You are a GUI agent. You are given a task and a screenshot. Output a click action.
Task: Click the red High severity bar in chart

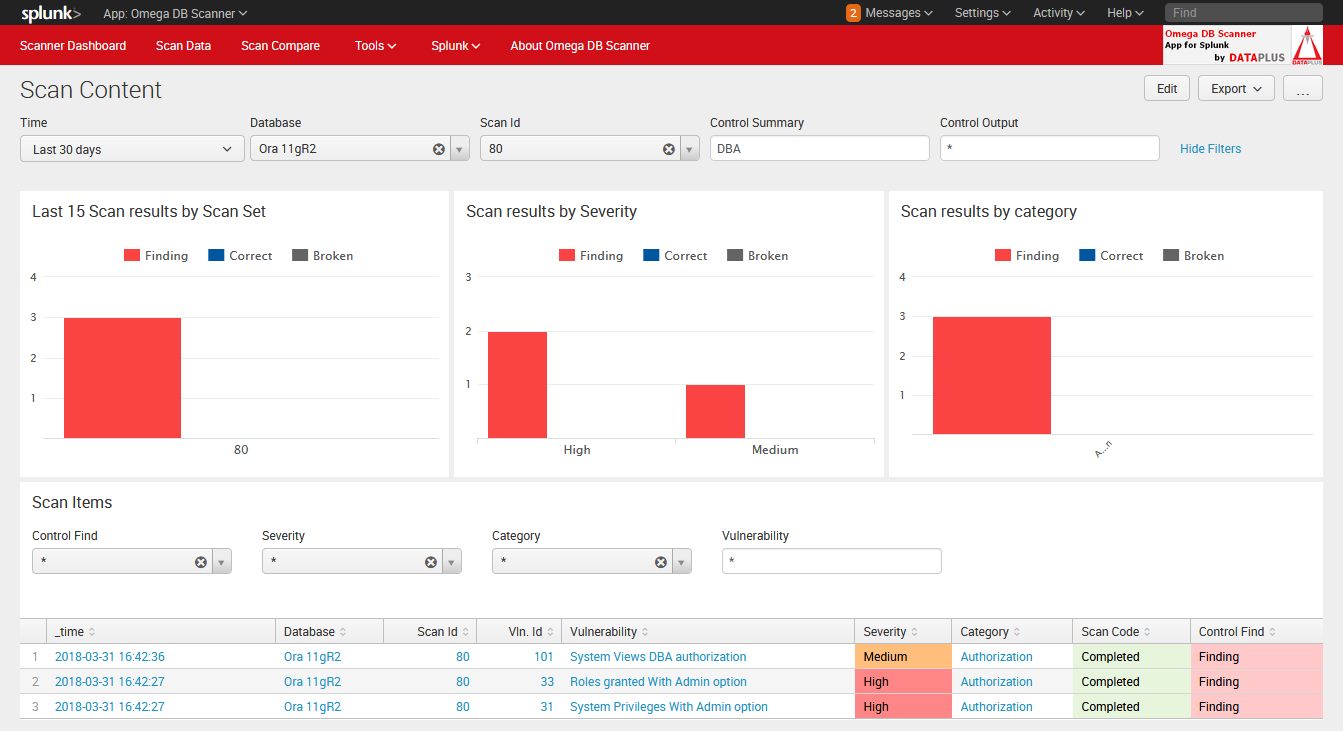pyautogui.click(x=517, y=385)
